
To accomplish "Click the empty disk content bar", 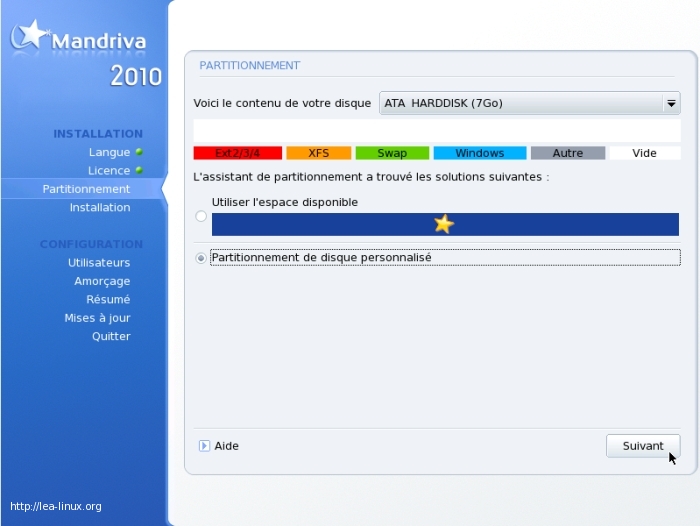I will click(436, 130).
